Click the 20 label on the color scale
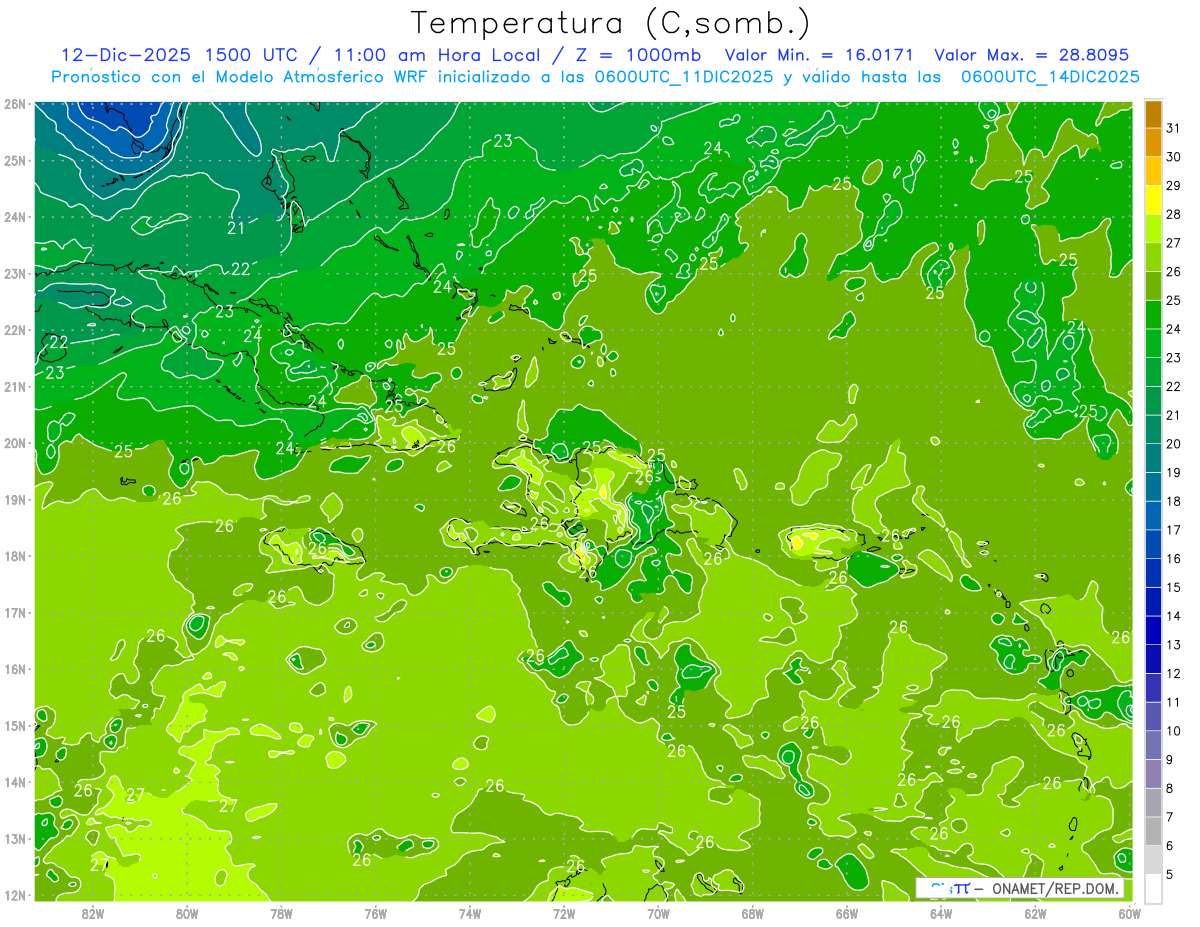Viewport: 1200px width, 927px height. point(1173,443)
